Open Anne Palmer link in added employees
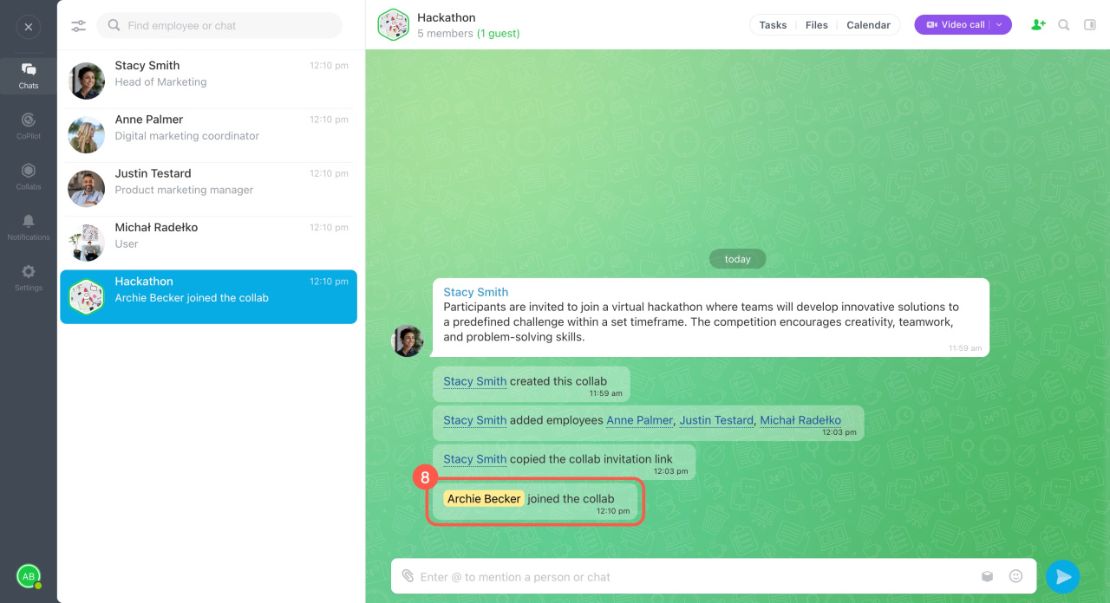1110x603 pixels. tap(639, 420)
